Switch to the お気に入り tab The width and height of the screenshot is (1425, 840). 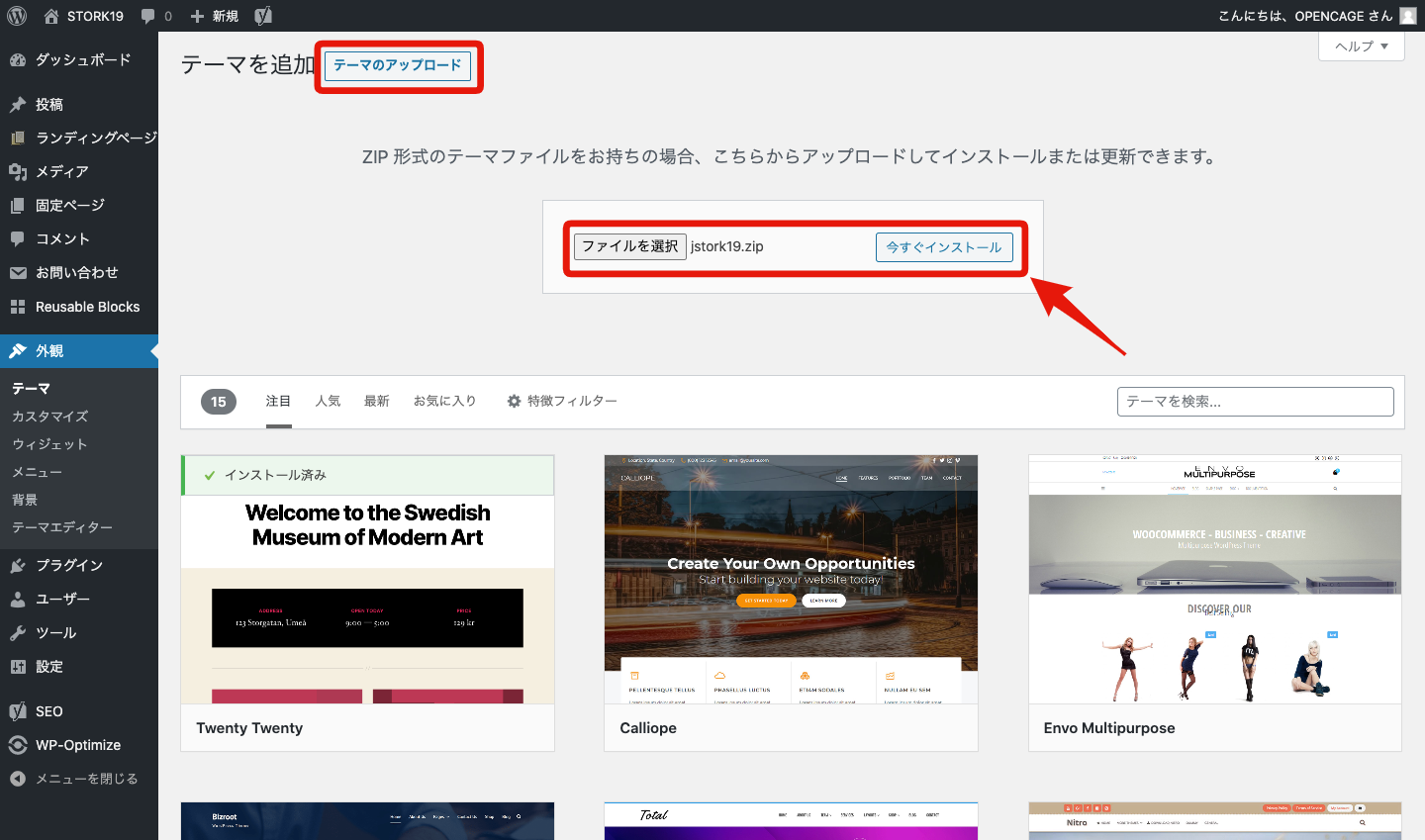click(444, 401)
